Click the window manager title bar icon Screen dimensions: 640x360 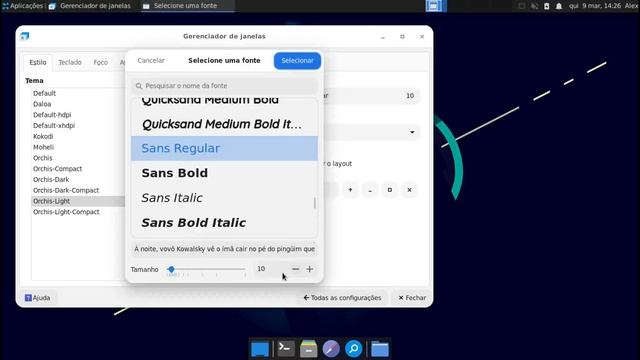coord(24,36)
